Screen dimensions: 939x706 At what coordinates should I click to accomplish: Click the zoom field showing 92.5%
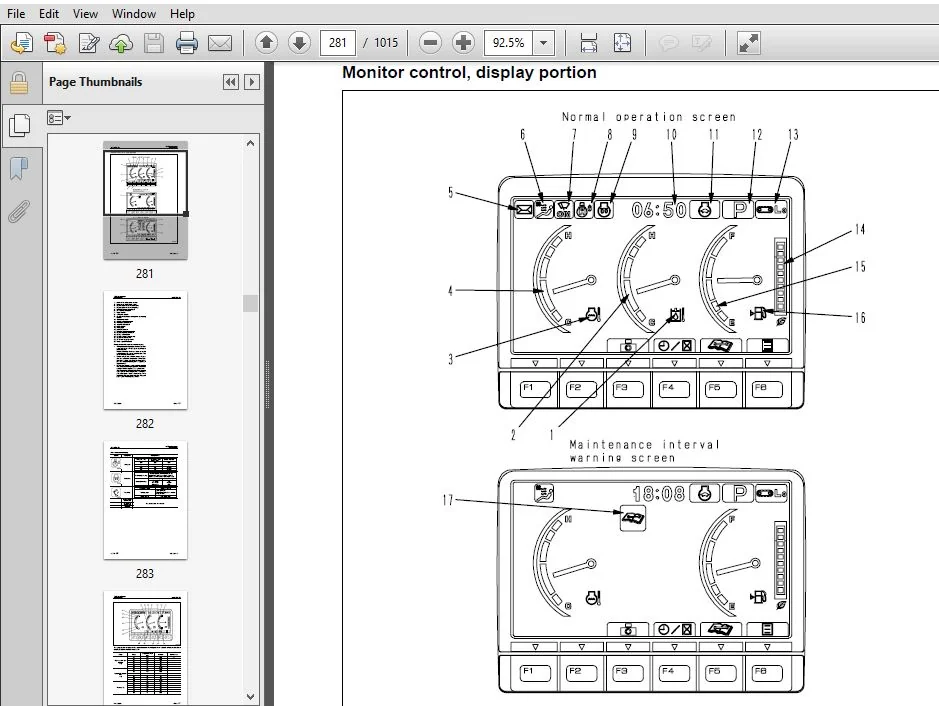pyautogui.click(x=508, y=43)
